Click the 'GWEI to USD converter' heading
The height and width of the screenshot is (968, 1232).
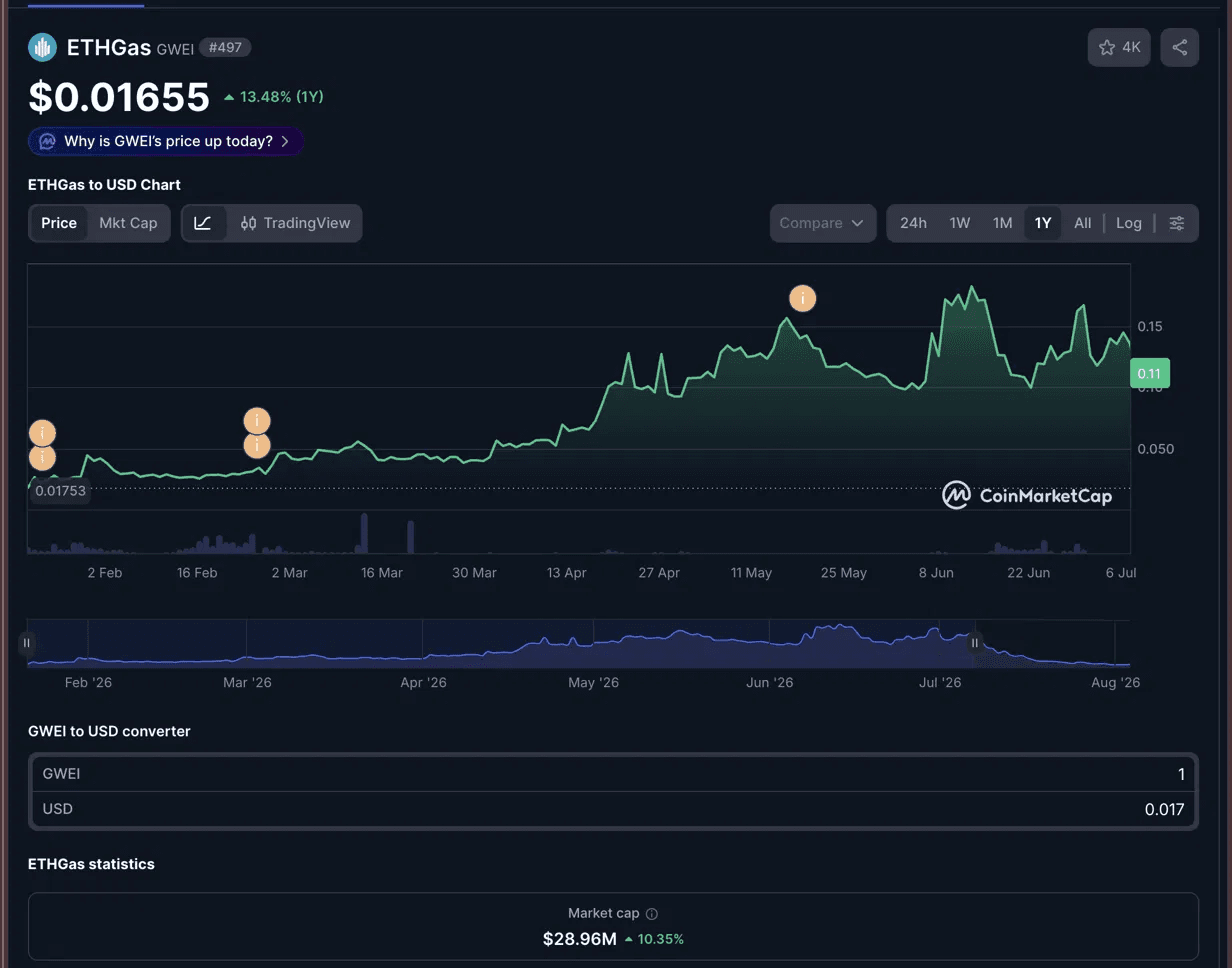109,731
